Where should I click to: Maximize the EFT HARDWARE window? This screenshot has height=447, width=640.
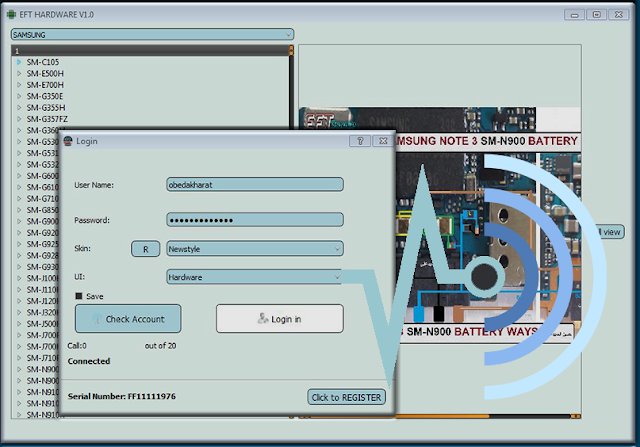pyautogui.click(x=597, y=15)
